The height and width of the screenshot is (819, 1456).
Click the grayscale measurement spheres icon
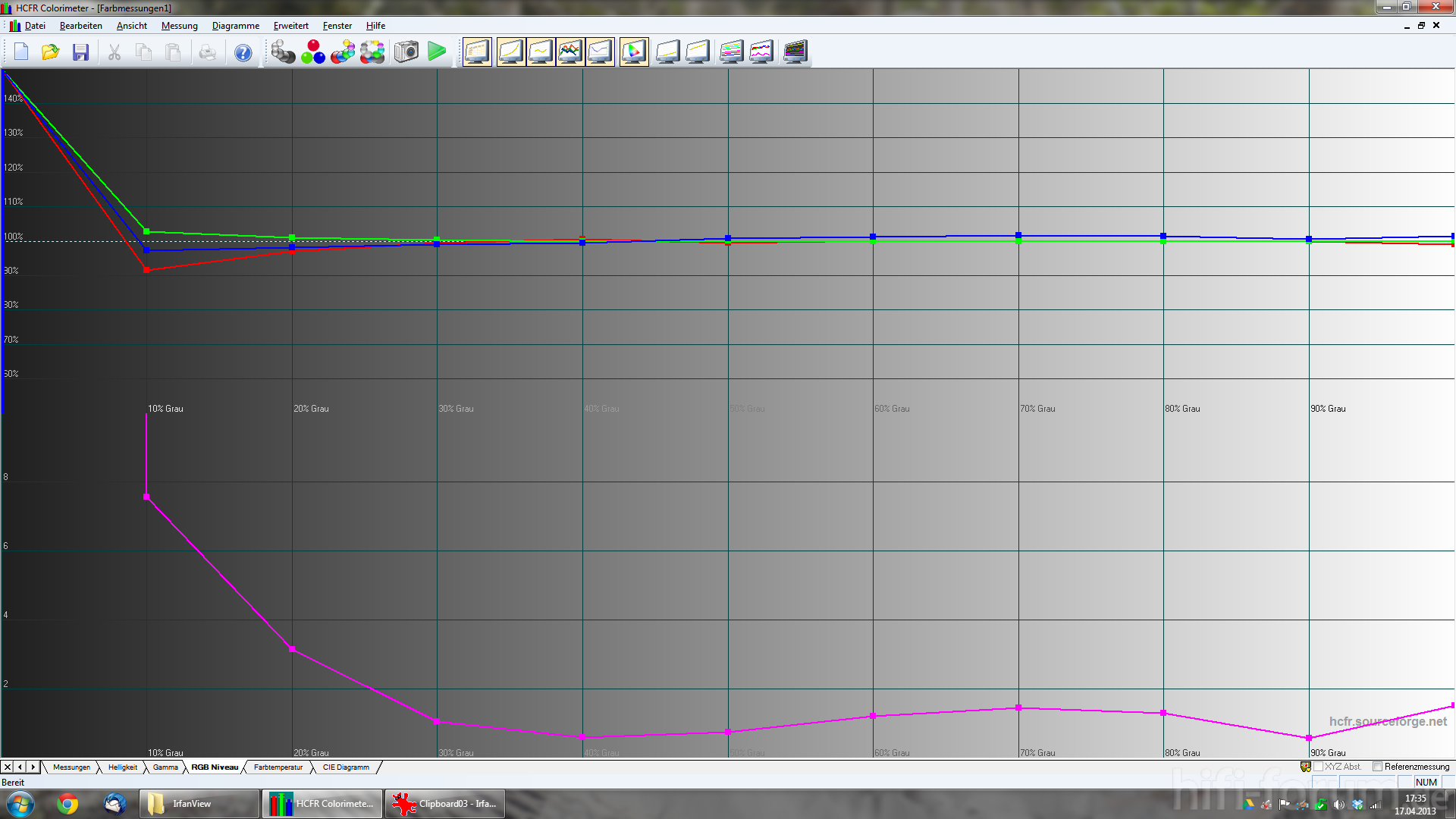pyautogui.click(x=283, y=52)
